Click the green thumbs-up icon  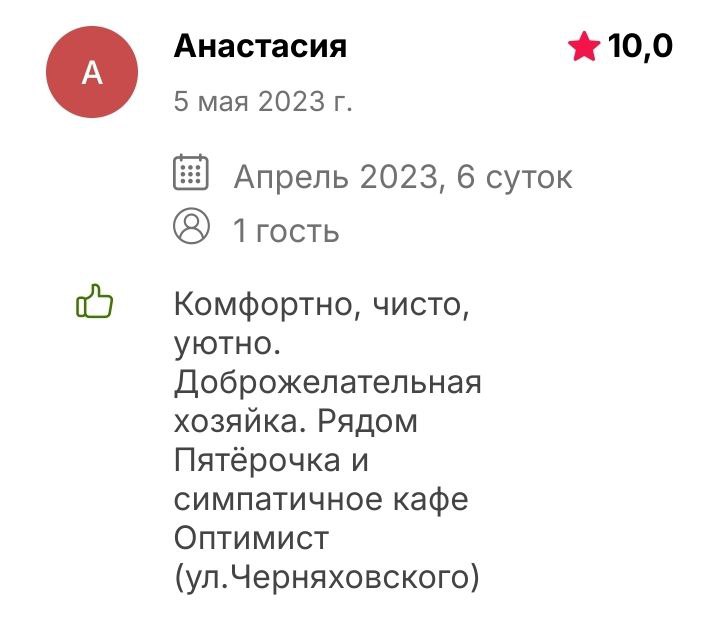(x=95, y=303)
